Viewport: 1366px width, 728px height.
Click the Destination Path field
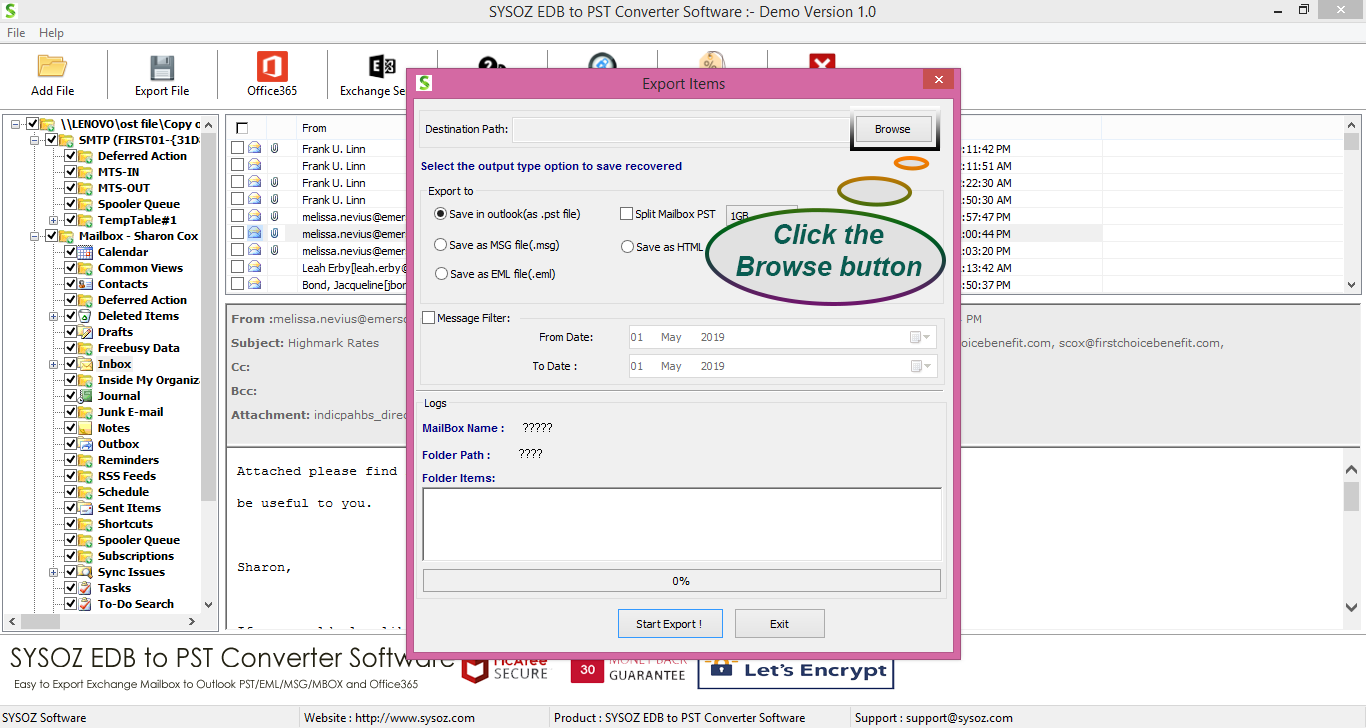tap(680, 129)
